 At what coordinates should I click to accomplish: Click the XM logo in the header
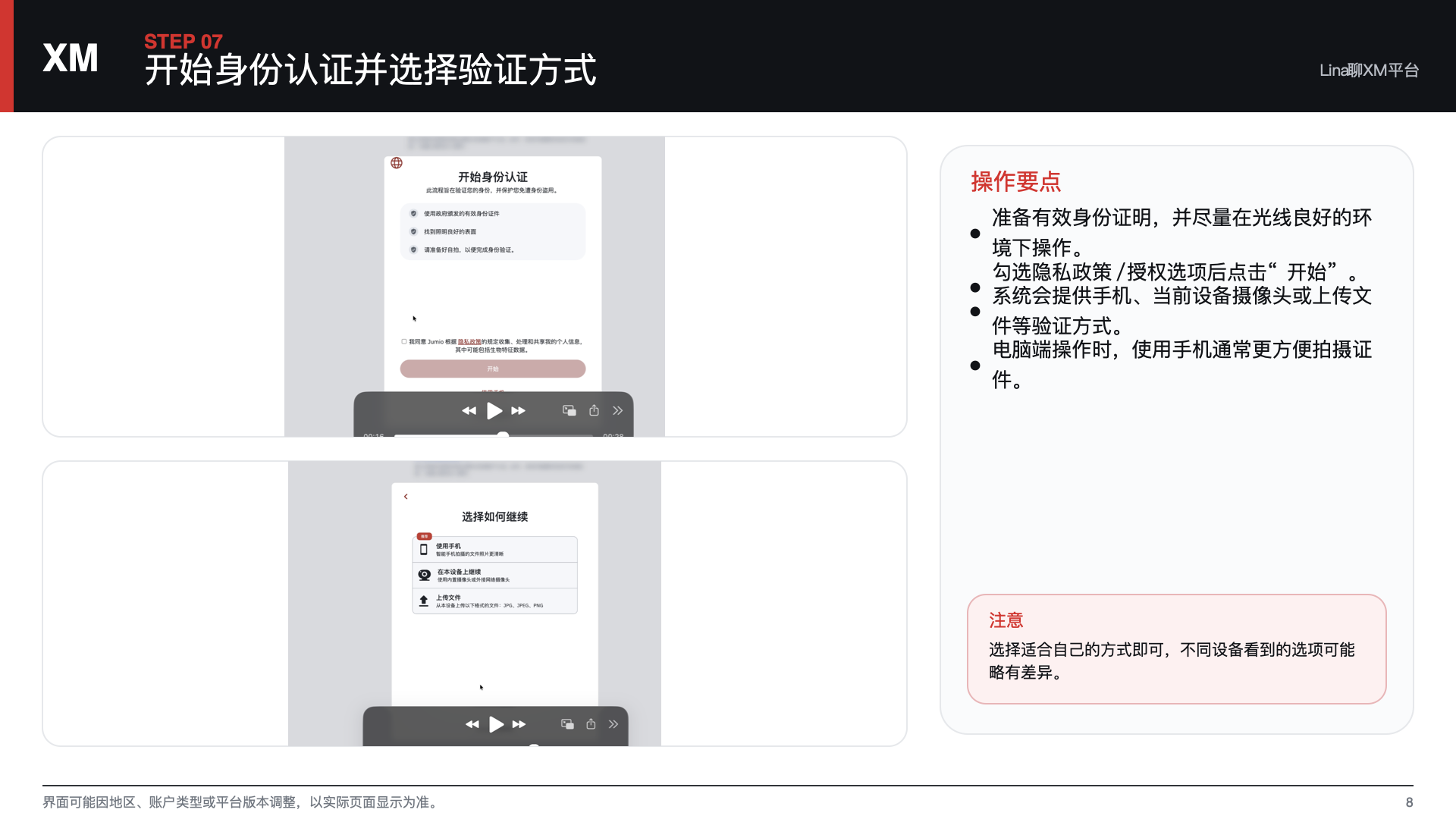(71, 58)
